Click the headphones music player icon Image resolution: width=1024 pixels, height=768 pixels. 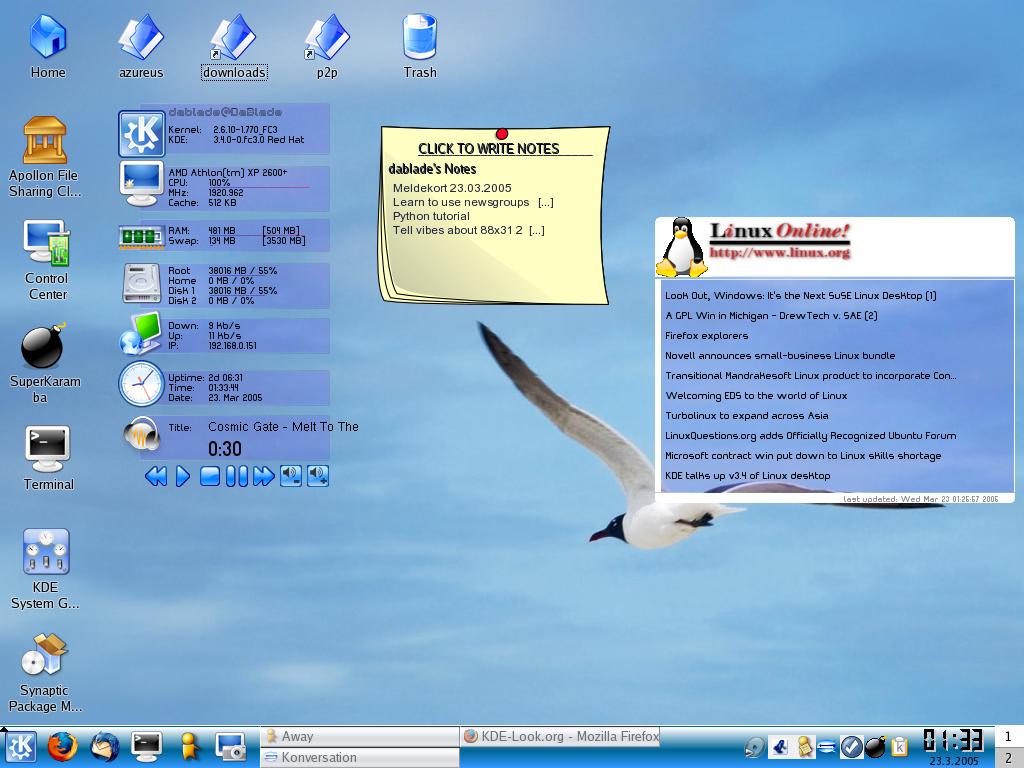(x=142, y=434)
